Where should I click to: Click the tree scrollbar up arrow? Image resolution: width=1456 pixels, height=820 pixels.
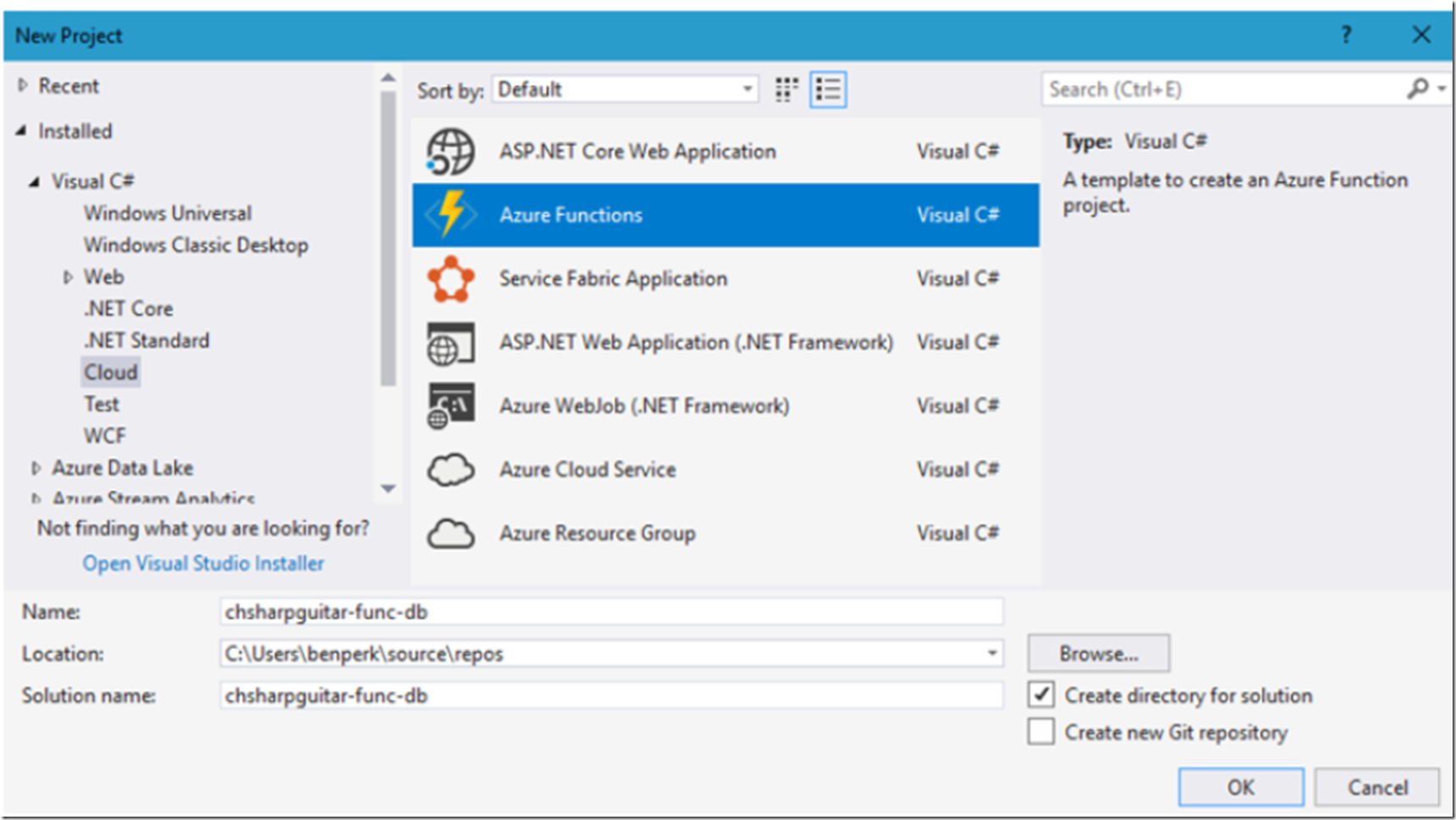pyautogui.click(x=388, y=78)
